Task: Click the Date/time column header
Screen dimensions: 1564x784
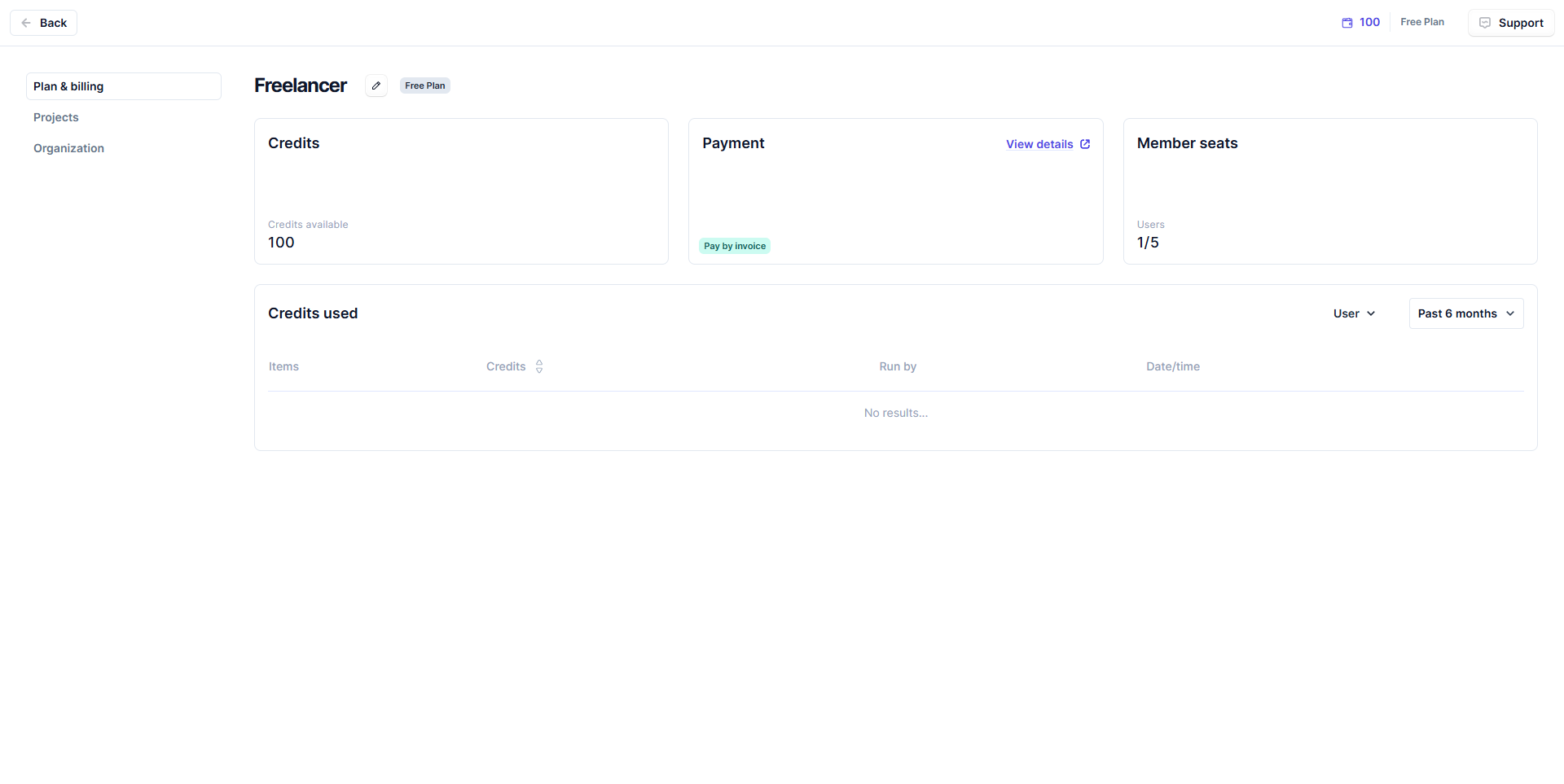Action: (1172, 366)
